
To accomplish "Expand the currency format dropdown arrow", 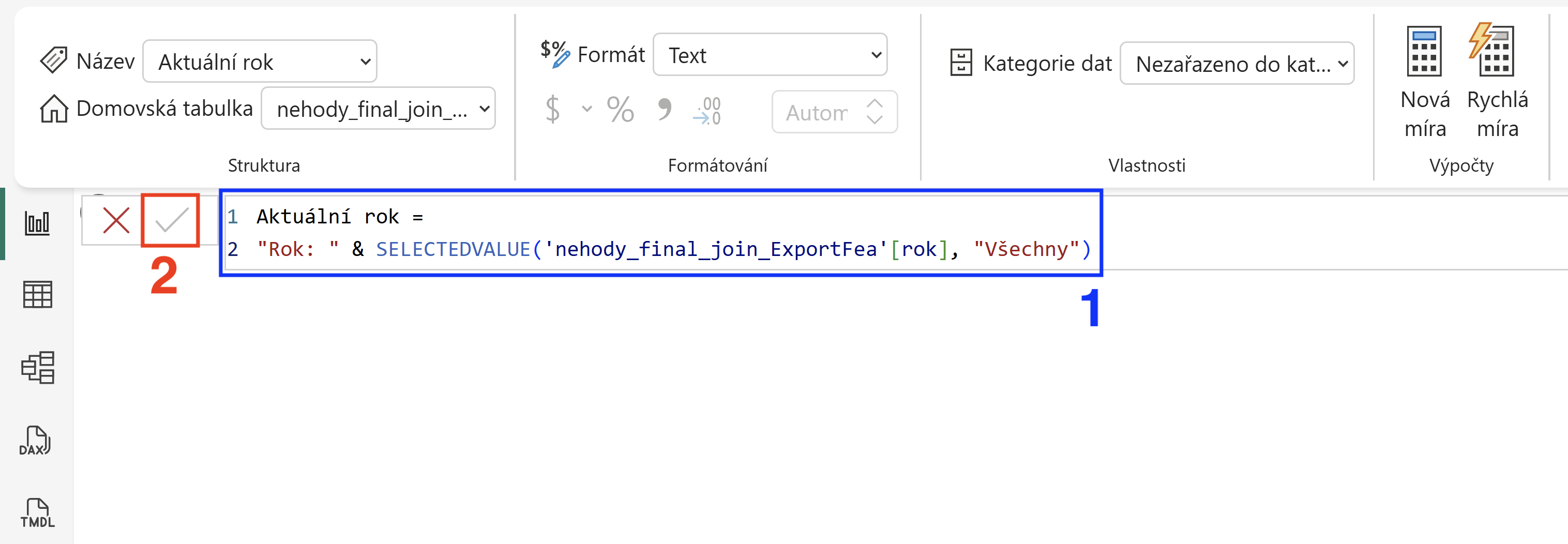I will pos(587,110).
